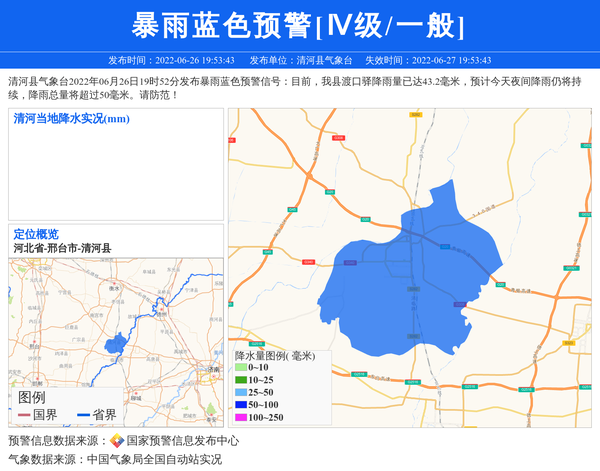The height and width of the screenshot is (471, 600).
Task: Click the 25~50 legend label
Action: 261,392
